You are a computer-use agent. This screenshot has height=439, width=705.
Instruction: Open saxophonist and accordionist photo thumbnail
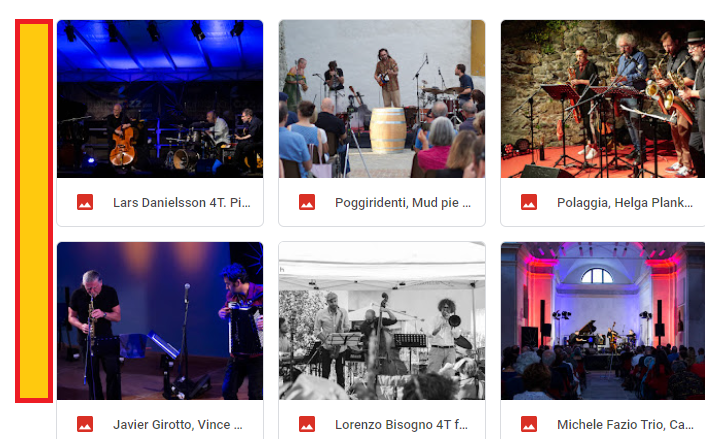tap(160, 321)
